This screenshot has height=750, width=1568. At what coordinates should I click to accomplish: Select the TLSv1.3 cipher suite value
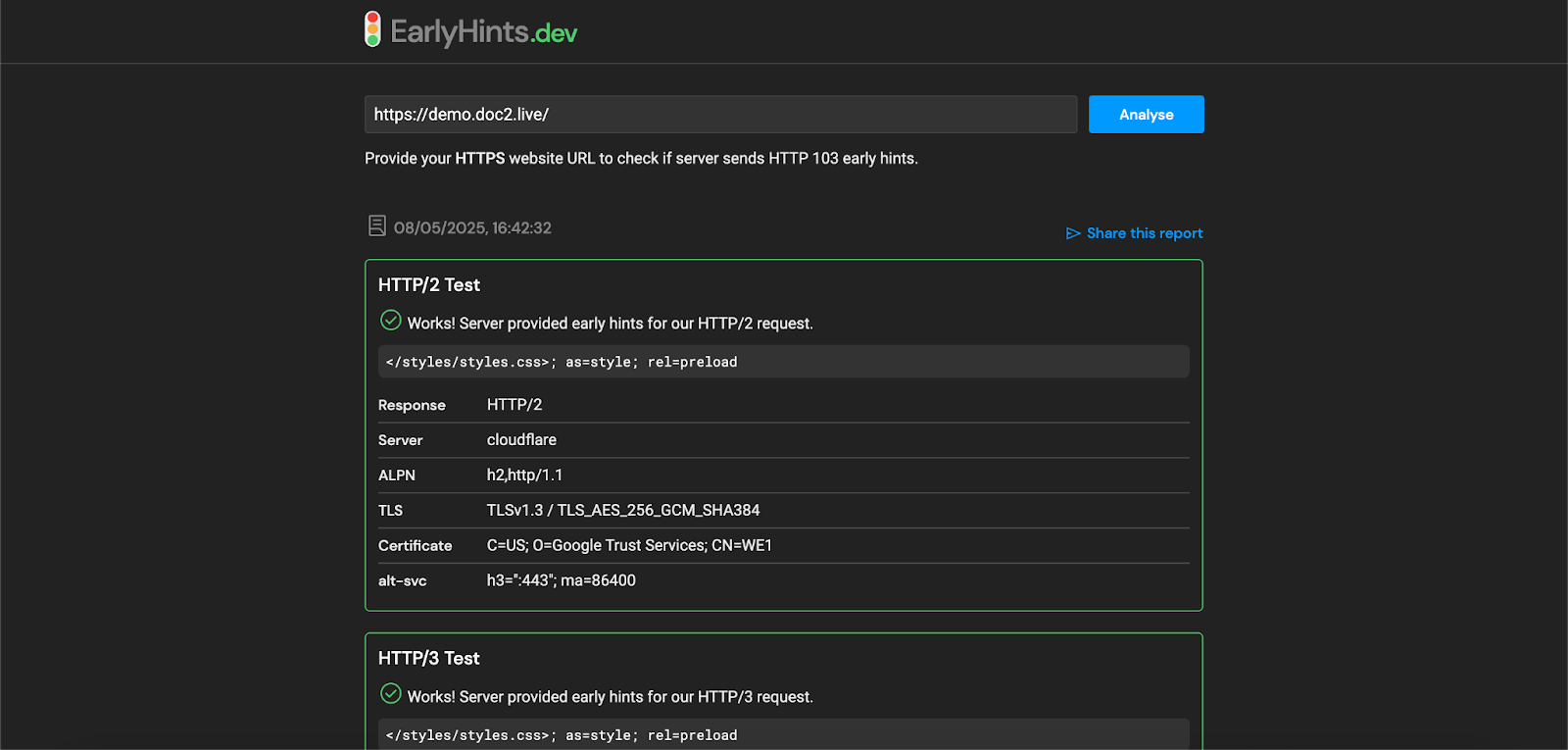click(x=623, y=511)
